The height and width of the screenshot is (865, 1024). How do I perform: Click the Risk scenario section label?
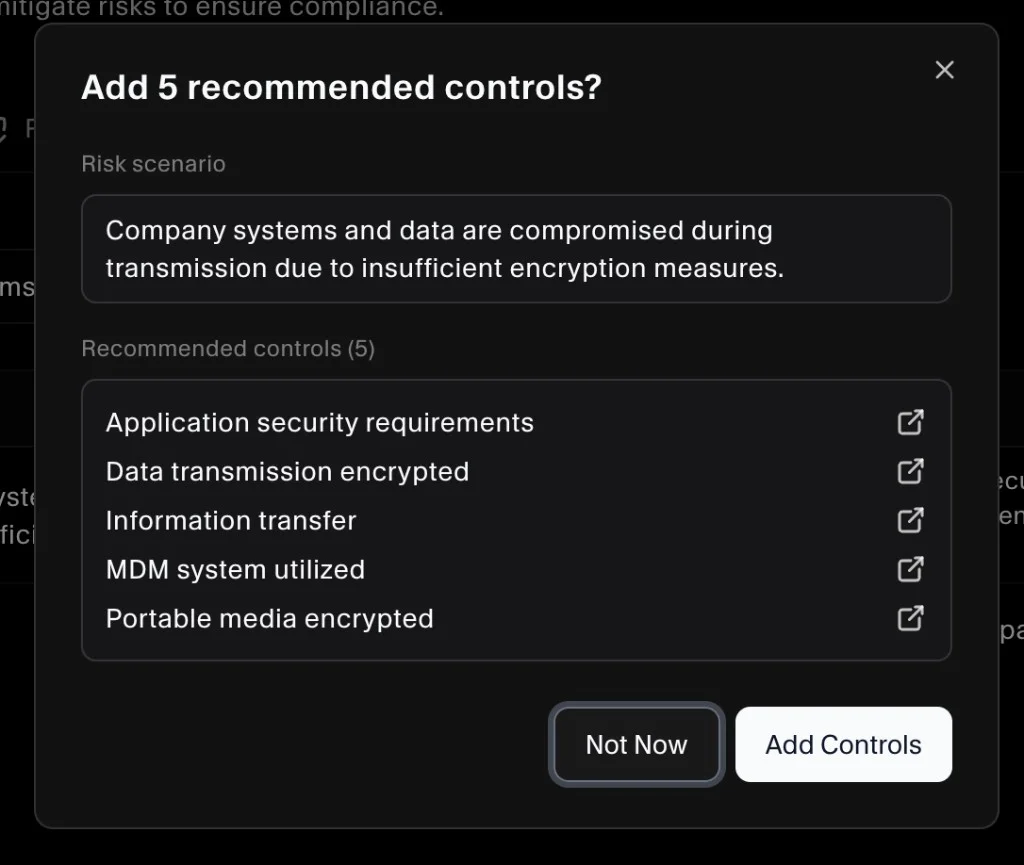[153, 163]
